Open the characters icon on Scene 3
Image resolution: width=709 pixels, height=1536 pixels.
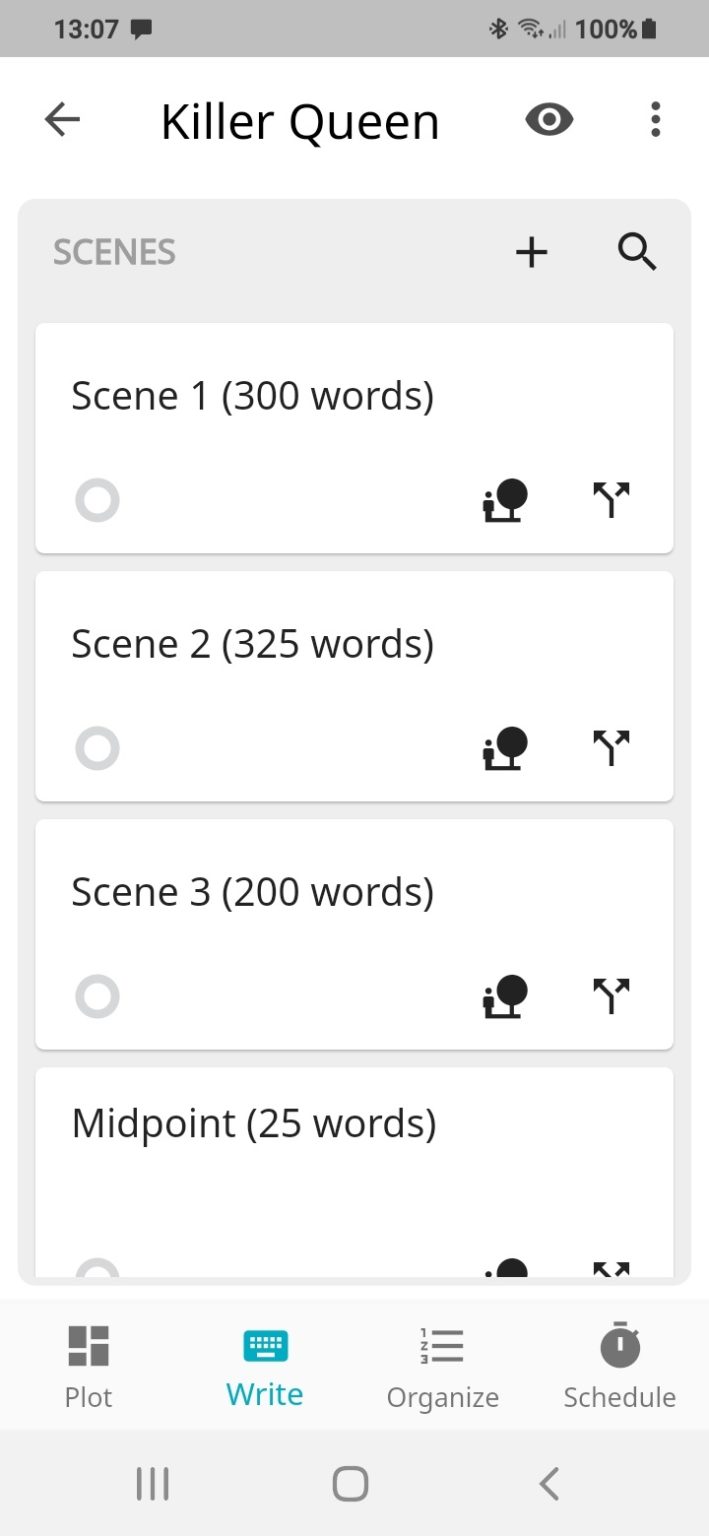pyautogui.click(x=504, y=996)
